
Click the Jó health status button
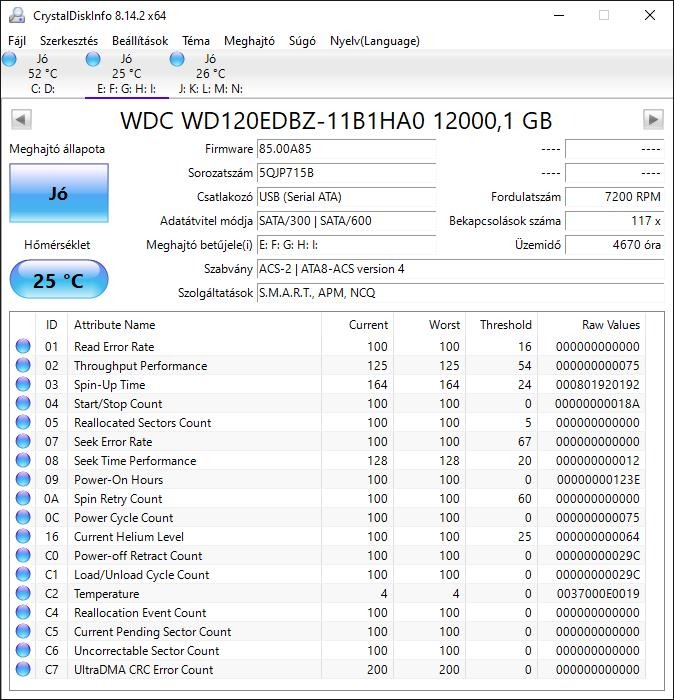[59, 193]
